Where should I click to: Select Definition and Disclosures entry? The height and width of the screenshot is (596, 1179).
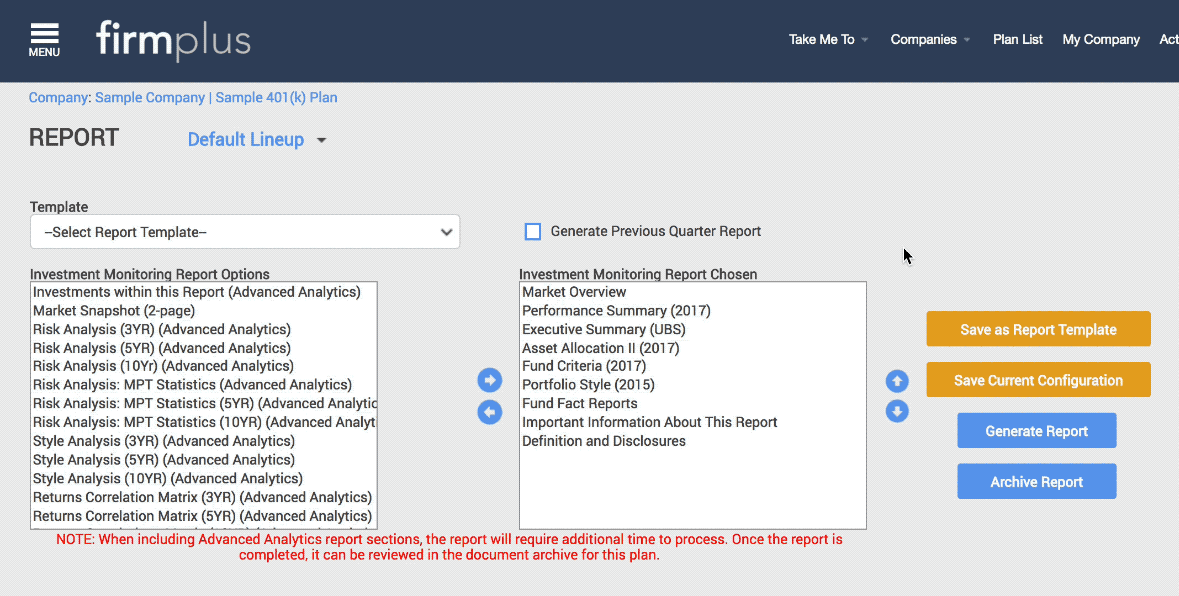point(693,441)
